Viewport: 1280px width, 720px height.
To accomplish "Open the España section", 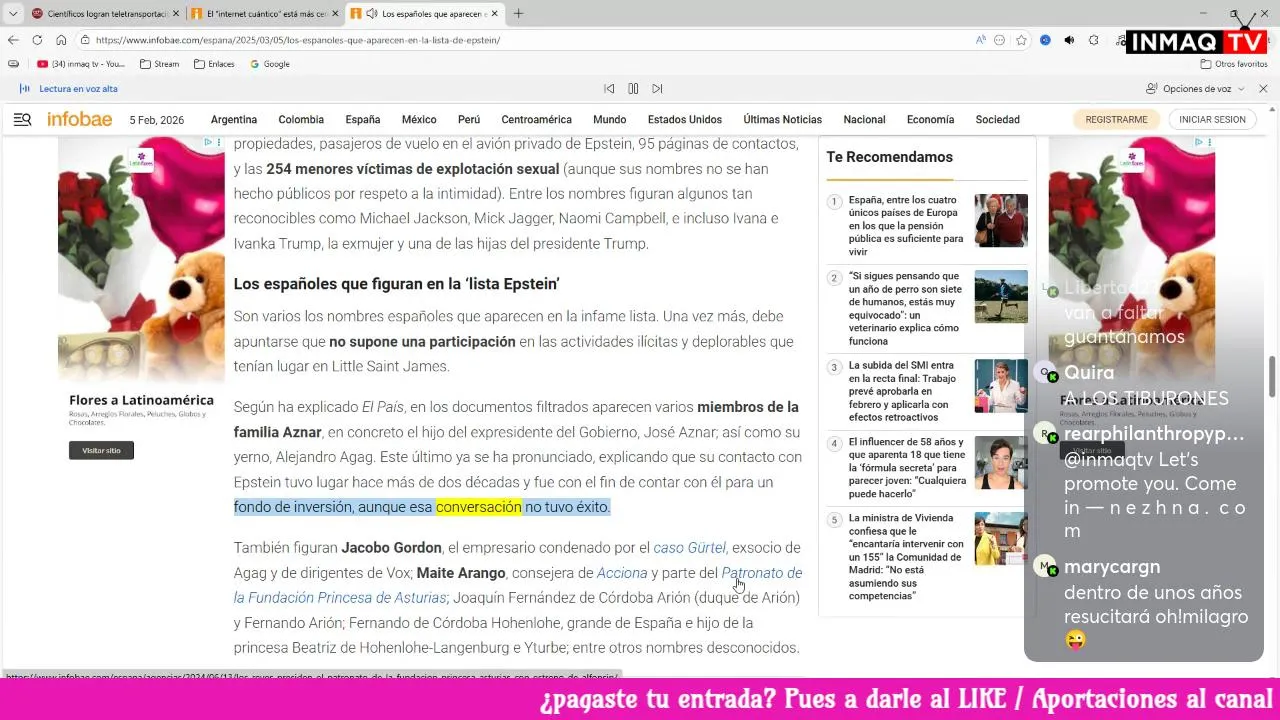I will (363, 119).
